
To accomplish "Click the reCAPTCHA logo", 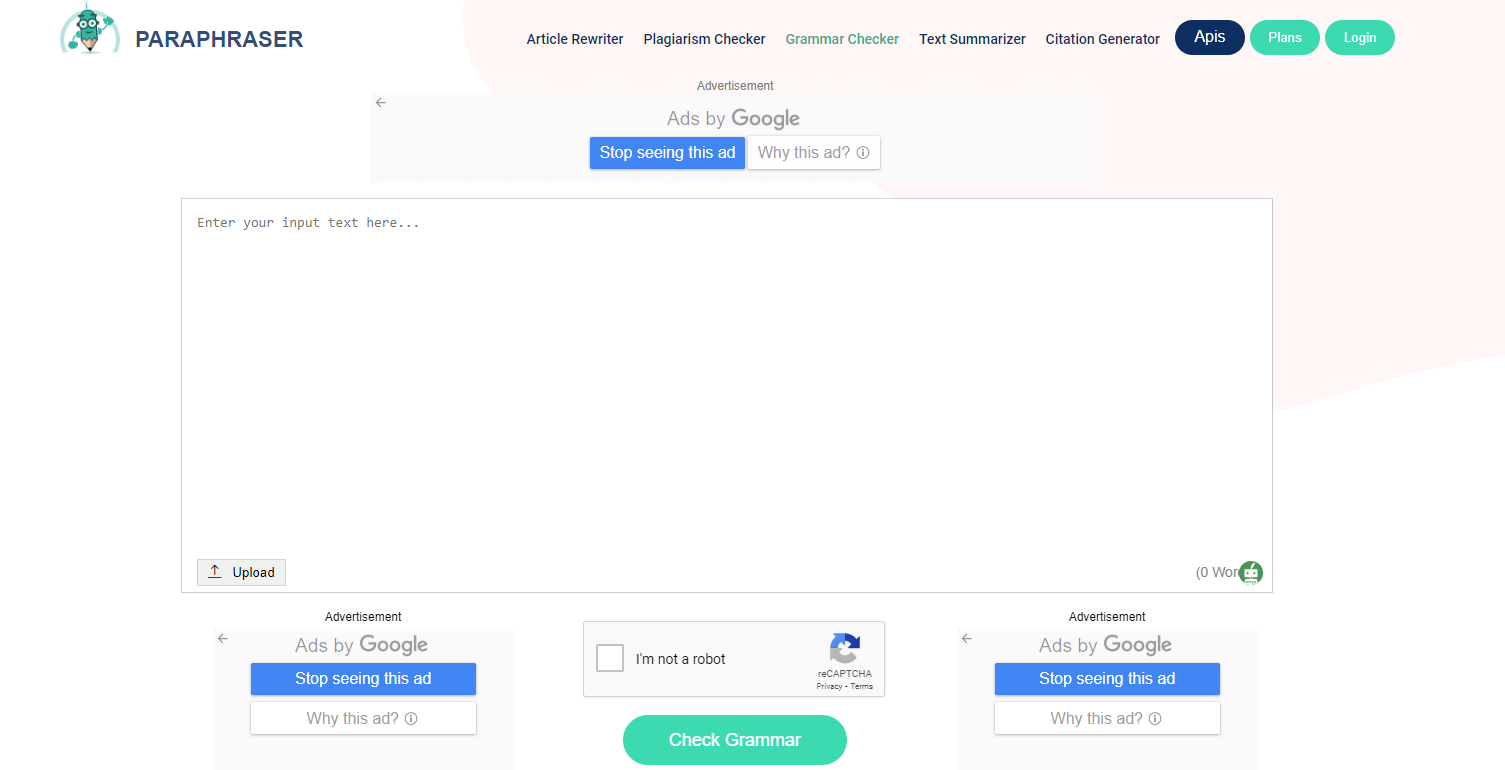I will click(845, 648).
